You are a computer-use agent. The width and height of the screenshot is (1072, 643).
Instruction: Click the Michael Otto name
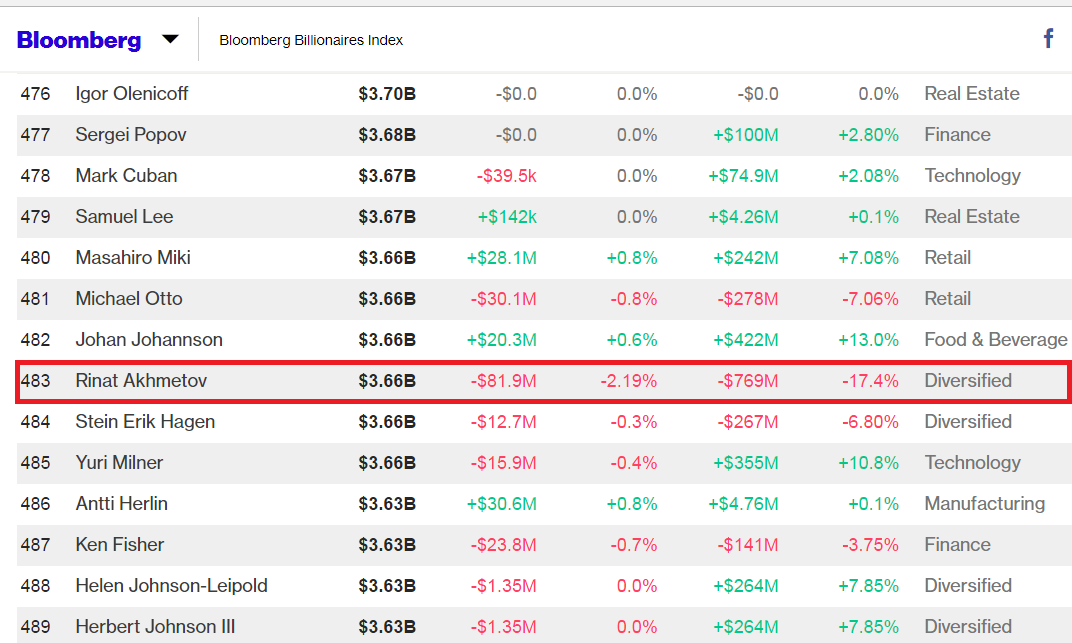129,299
